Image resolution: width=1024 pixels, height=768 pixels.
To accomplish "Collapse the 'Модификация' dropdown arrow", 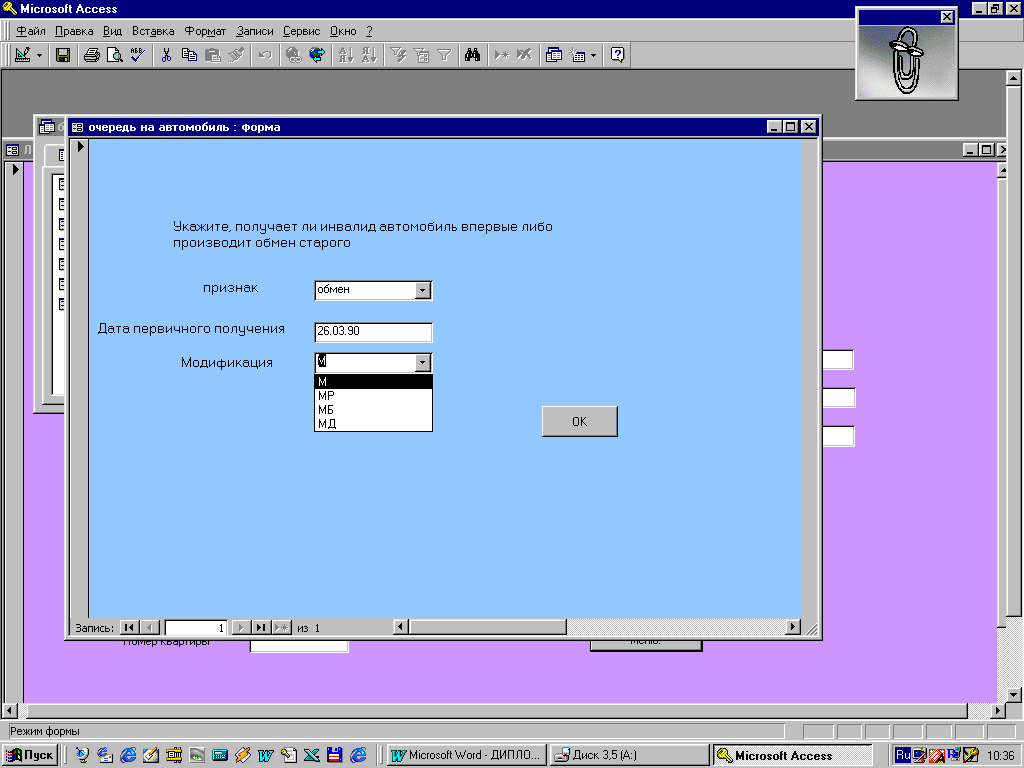I will [x=423, y=363].
